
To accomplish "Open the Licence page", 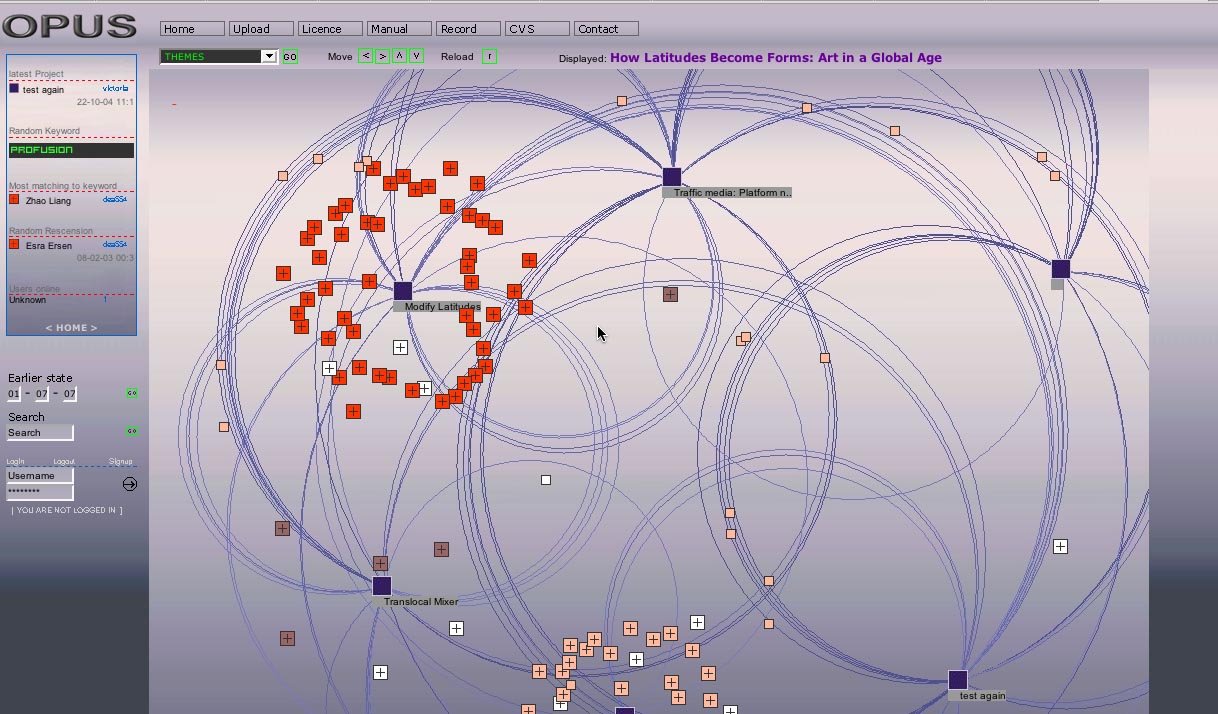I will pos(330,29).
